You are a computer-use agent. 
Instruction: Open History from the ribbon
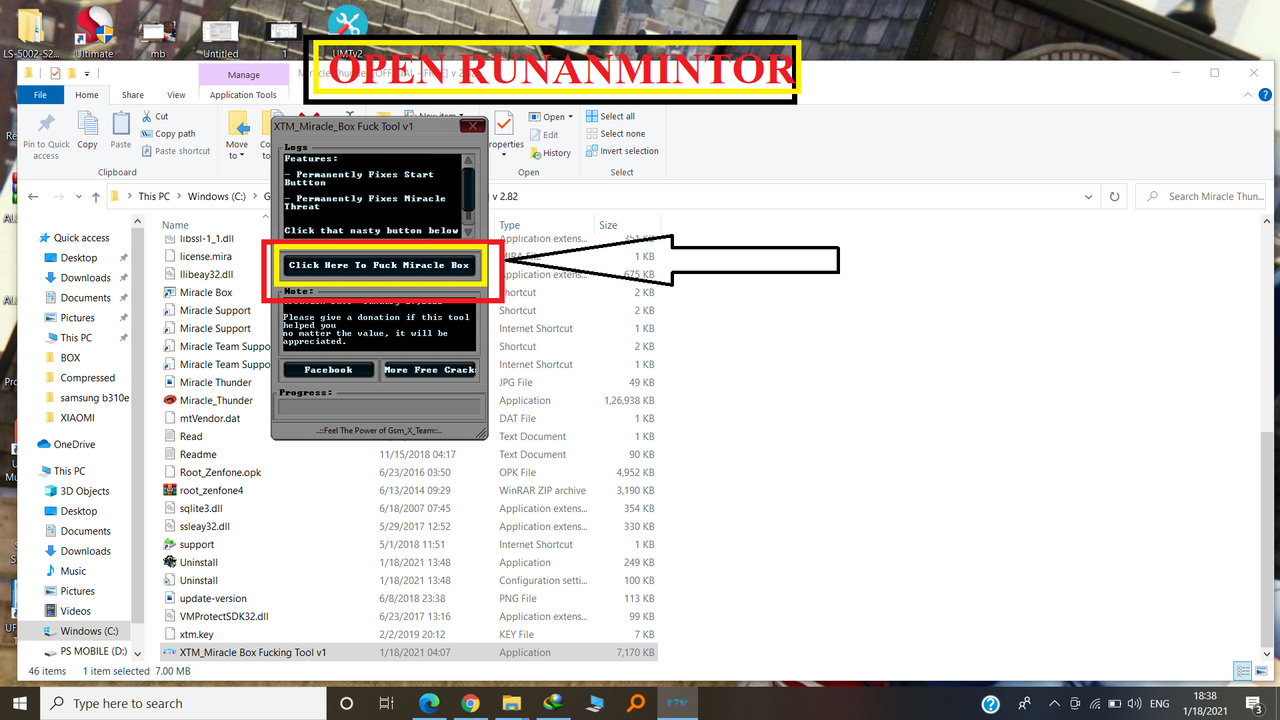[x=549, y=153]
